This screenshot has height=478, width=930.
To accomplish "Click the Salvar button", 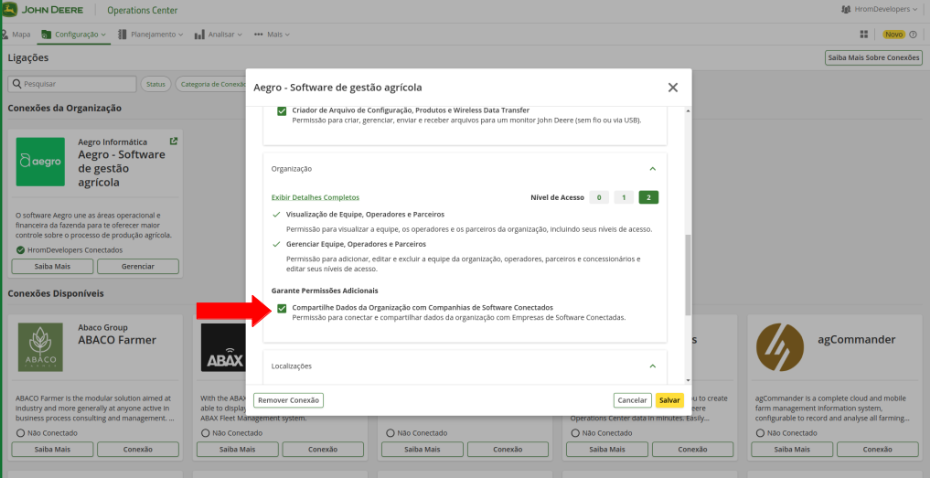I will pos(669,400).
